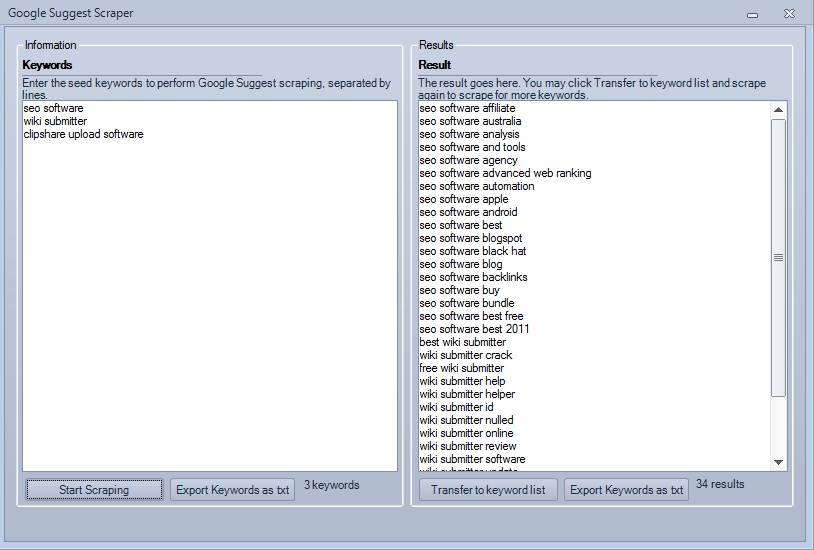Image resolution: width=814 pixels, height=550 pixels.
Task: Export seed keywords as txt in Information panel
Action: coord(233,490)
